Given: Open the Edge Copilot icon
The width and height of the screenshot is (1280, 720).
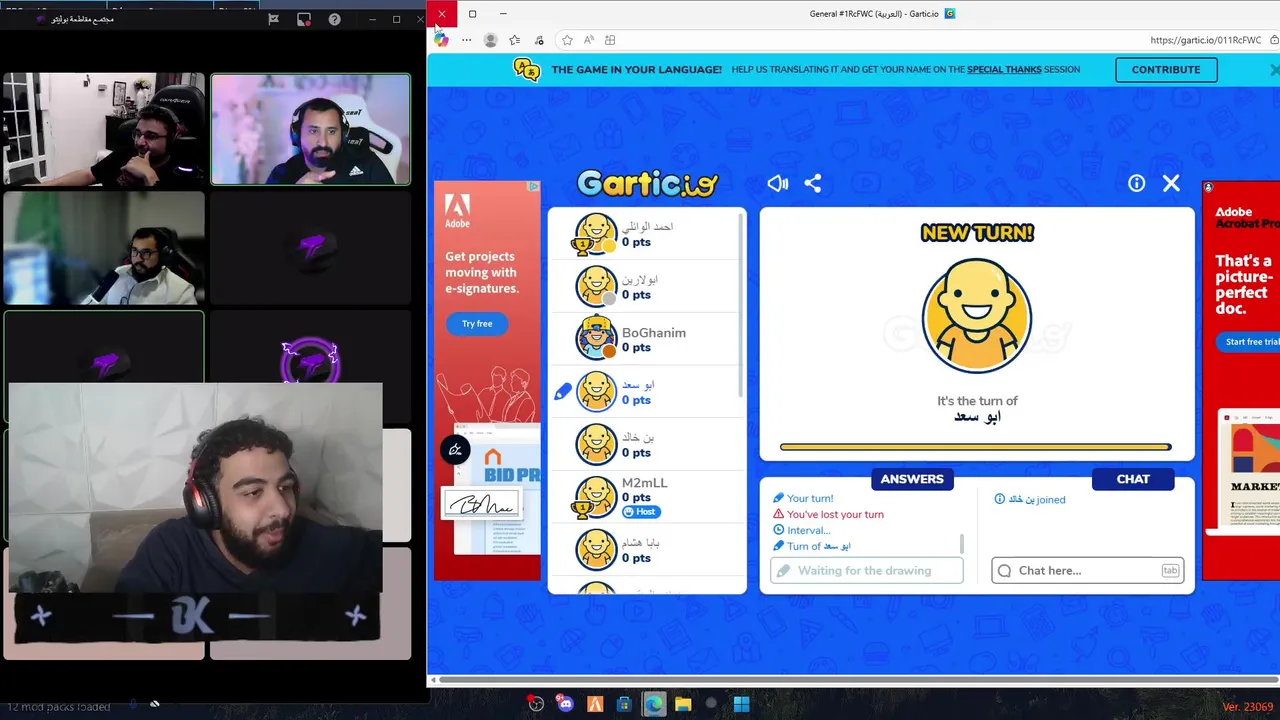Looking at the screenshot, I should pyautogui.click(x=441, y=40).
